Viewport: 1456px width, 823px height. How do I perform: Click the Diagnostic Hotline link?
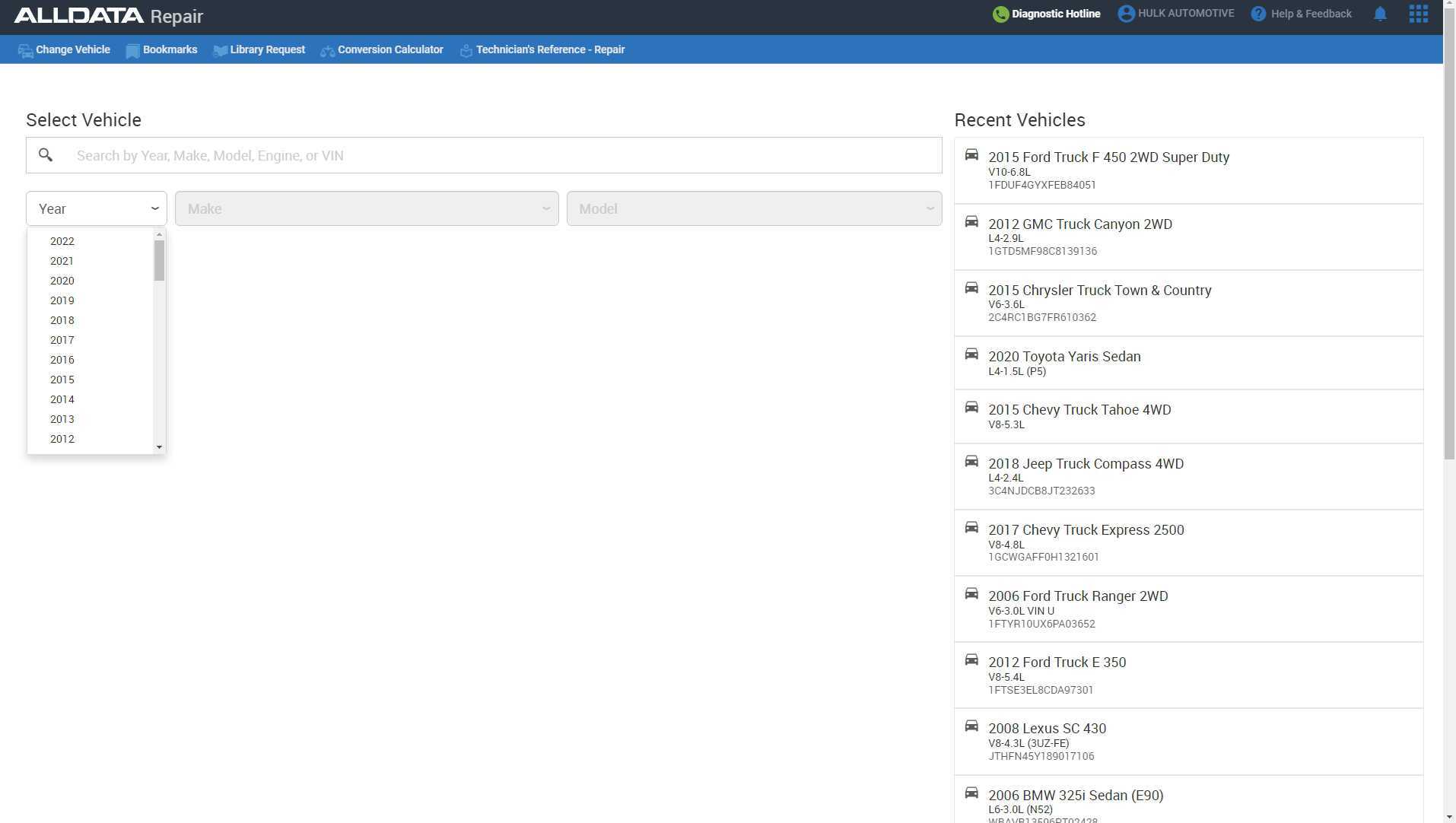pyautogui.click(x=1047, y=14)
